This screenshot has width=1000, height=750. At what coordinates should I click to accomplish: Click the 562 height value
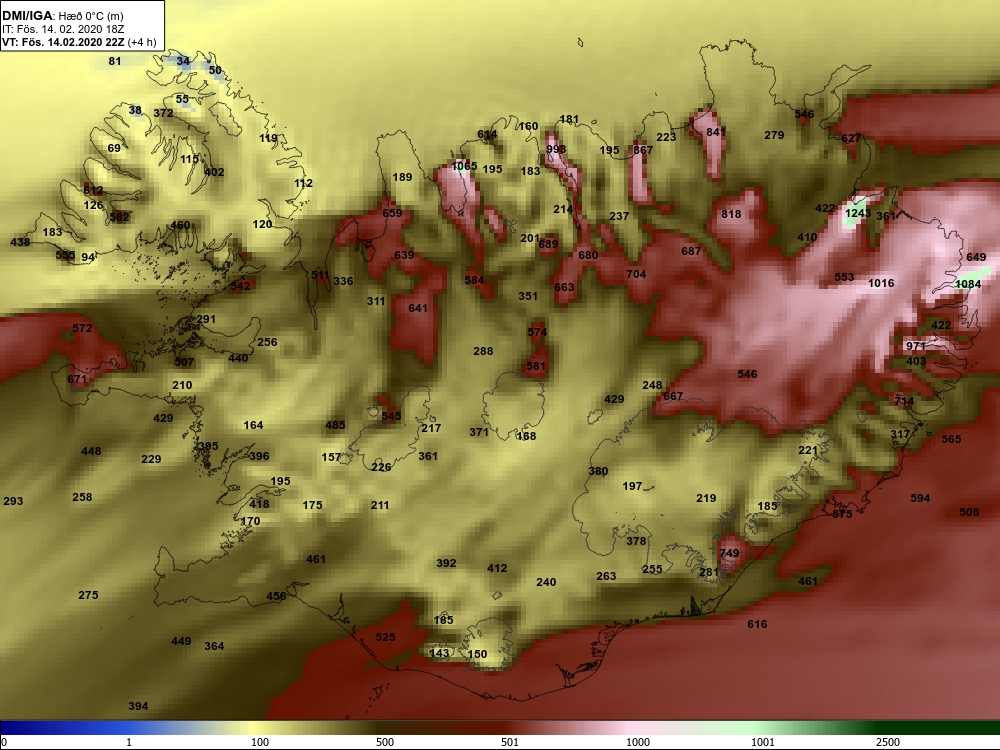(x=119, y=217)
